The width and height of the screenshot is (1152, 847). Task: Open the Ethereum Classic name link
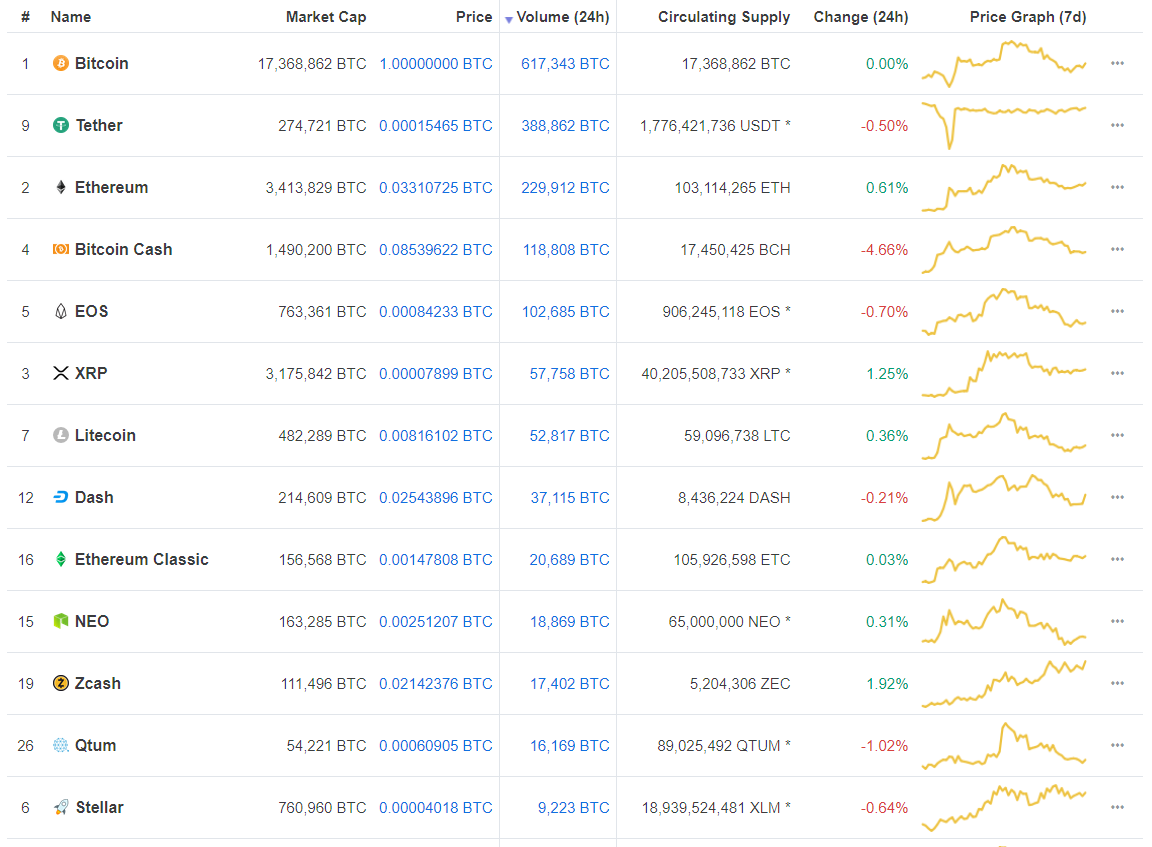coord(142,559)
